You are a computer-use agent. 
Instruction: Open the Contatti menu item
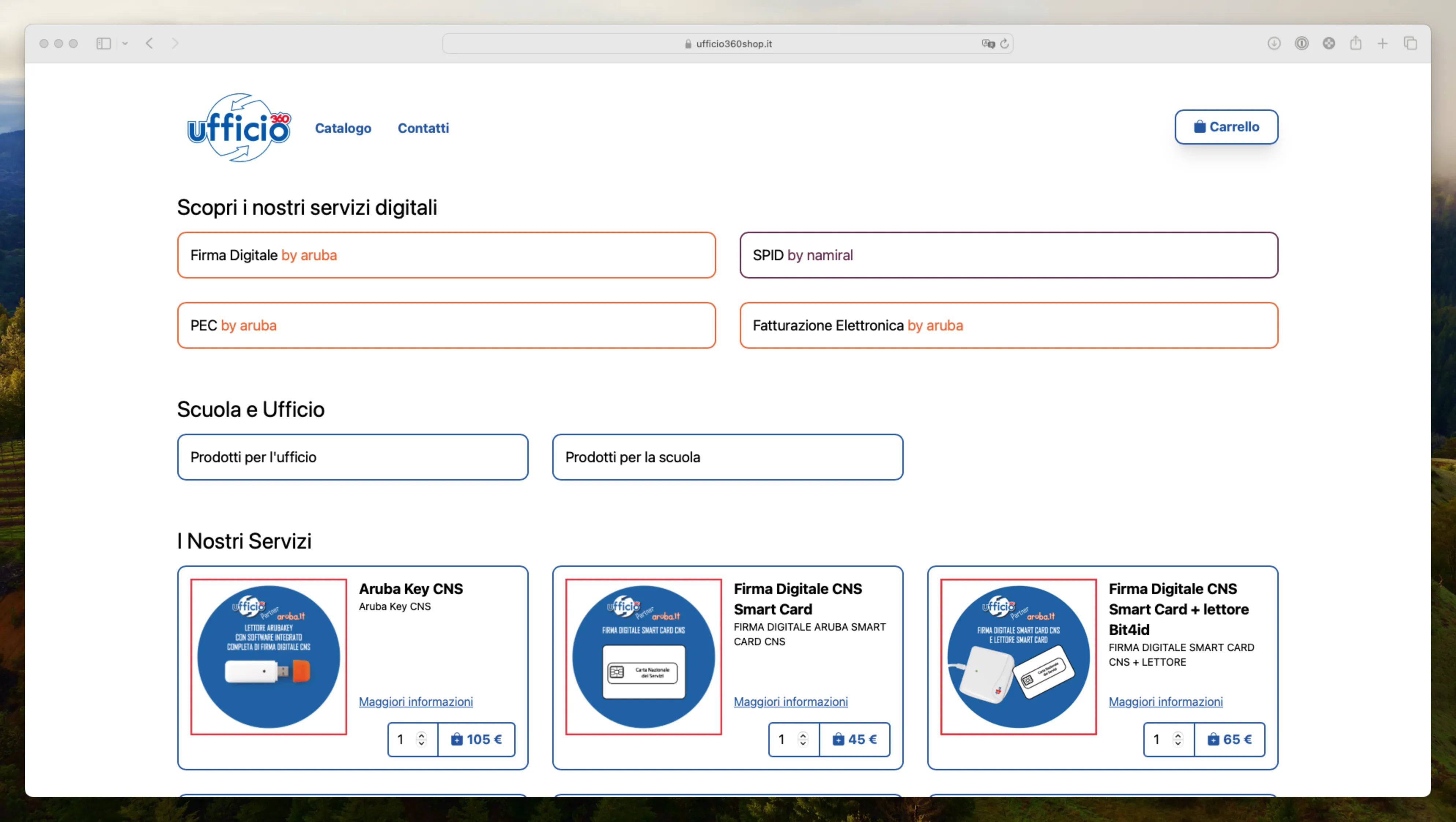point(423,128)
